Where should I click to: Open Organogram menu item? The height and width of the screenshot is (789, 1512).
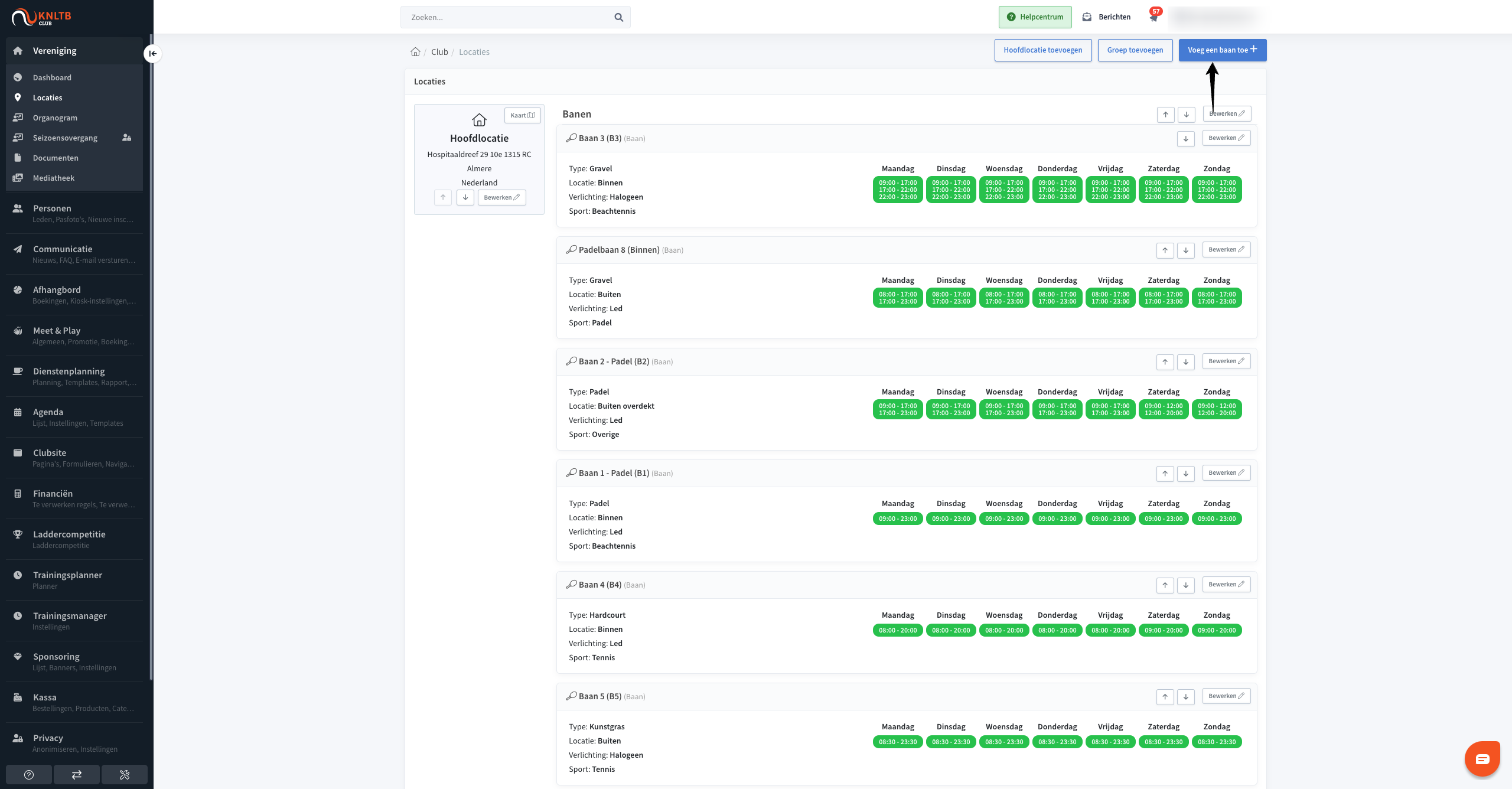[74, 118]
